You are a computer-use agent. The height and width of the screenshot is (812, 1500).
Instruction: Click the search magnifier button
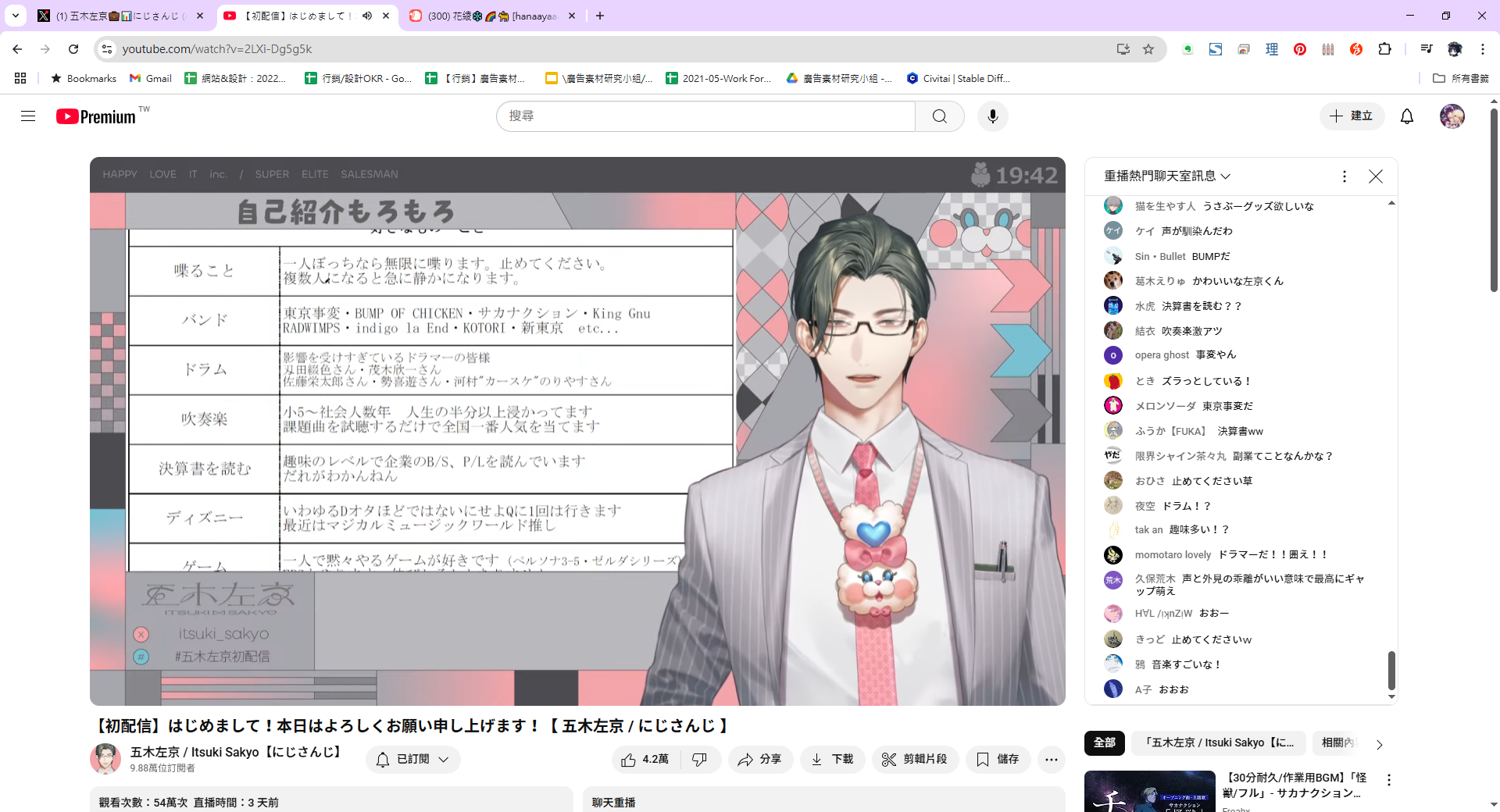(939, 116)
